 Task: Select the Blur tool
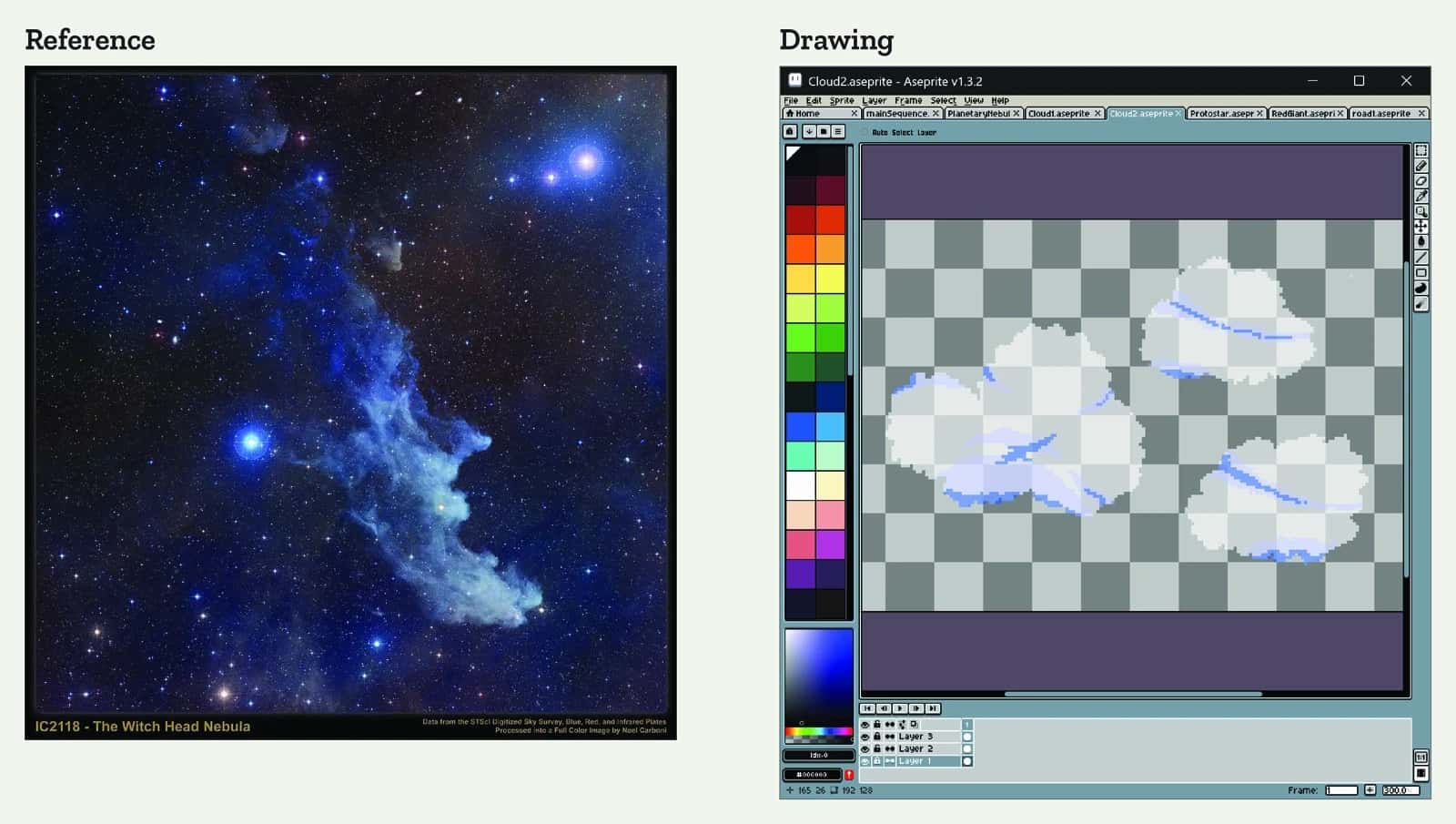click(x=1421, y=304)
